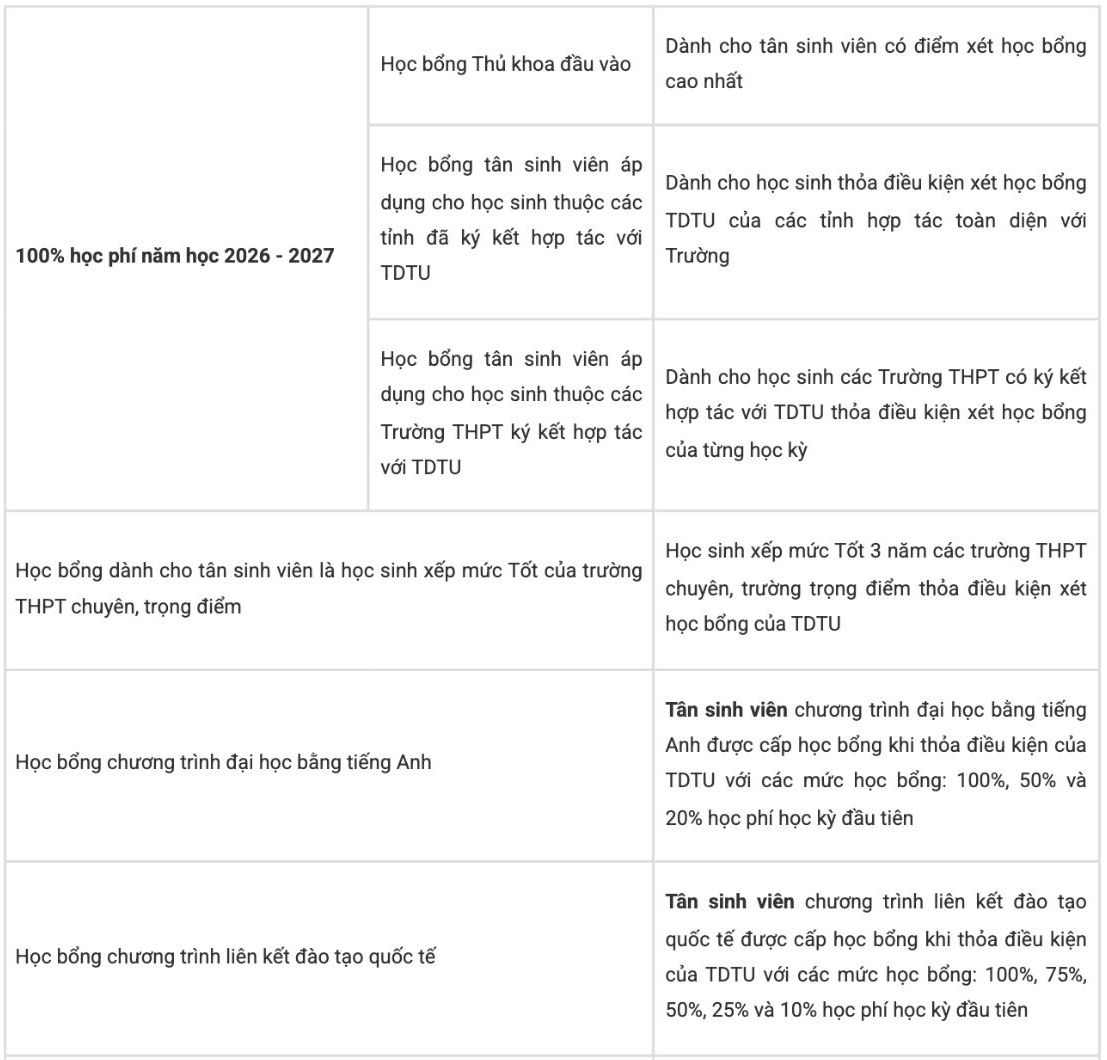Click the 'TDTU' line under tỉnh hợp tác cell
Viewport: 1107px width, 1060px height.
coord(405,274)
